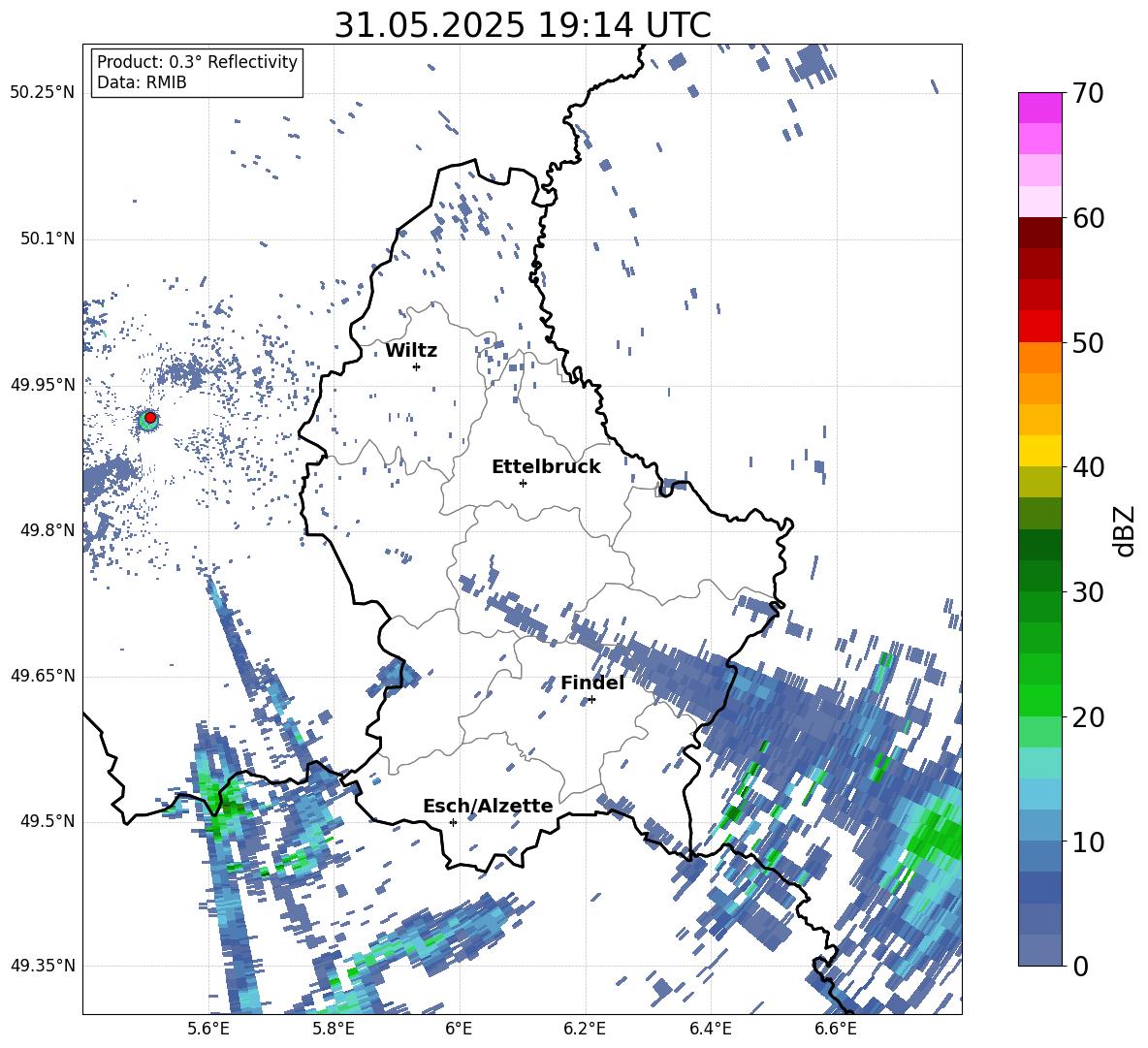Click the Esch/Alzette location cross marker
The height and width of the screenshot is (1048, 1148).
(453, 822)
